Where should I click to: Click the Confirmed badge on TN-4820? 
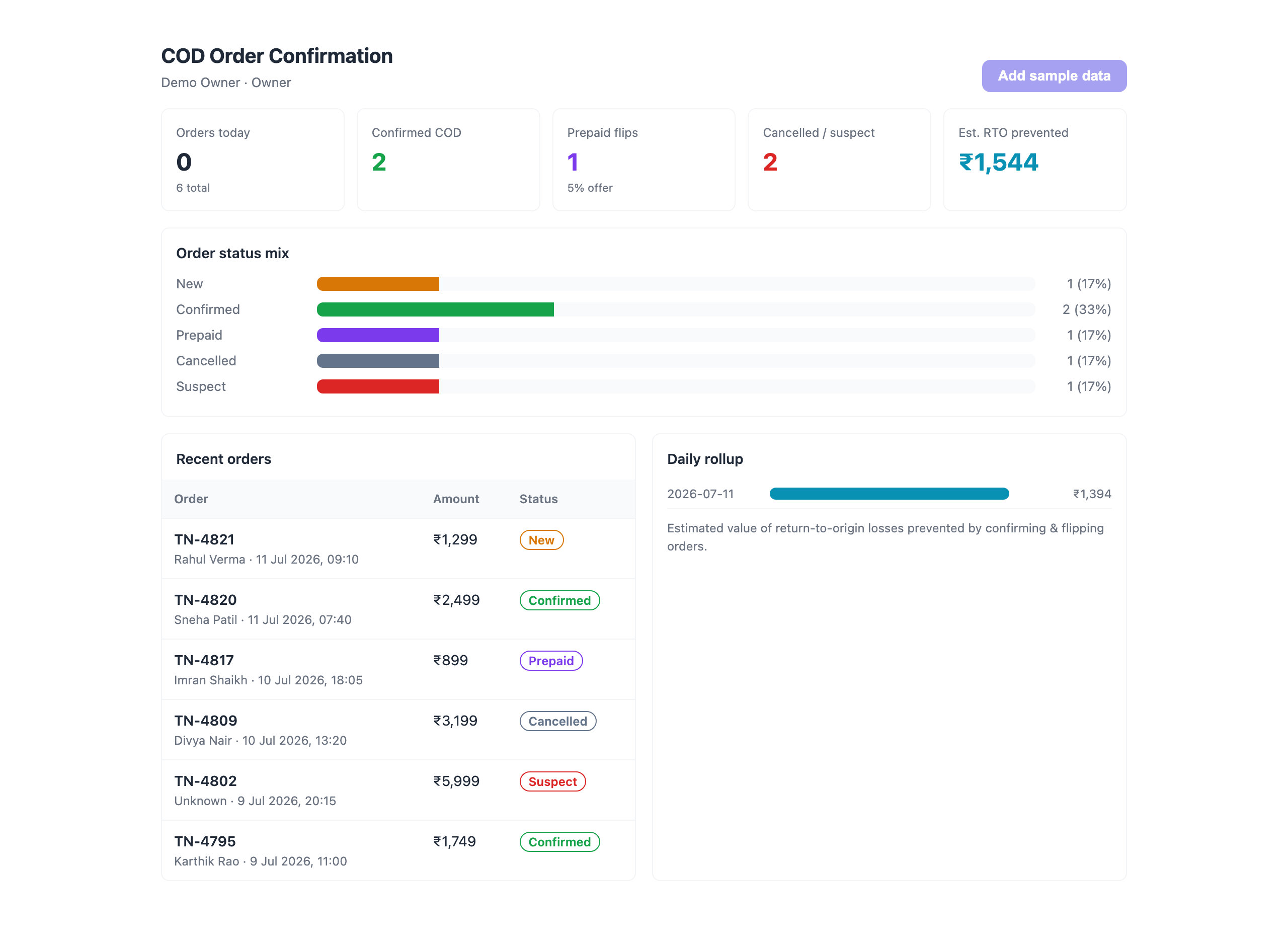pos(560,600)
